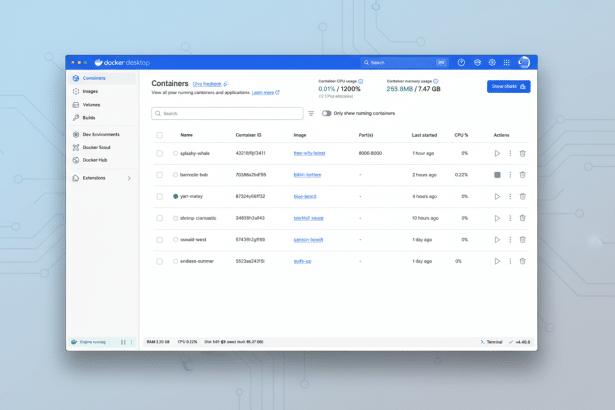This screenshot has width=615, height=410.
Task: Start the yarr-matey container with play icon
Action: point(497,197)
